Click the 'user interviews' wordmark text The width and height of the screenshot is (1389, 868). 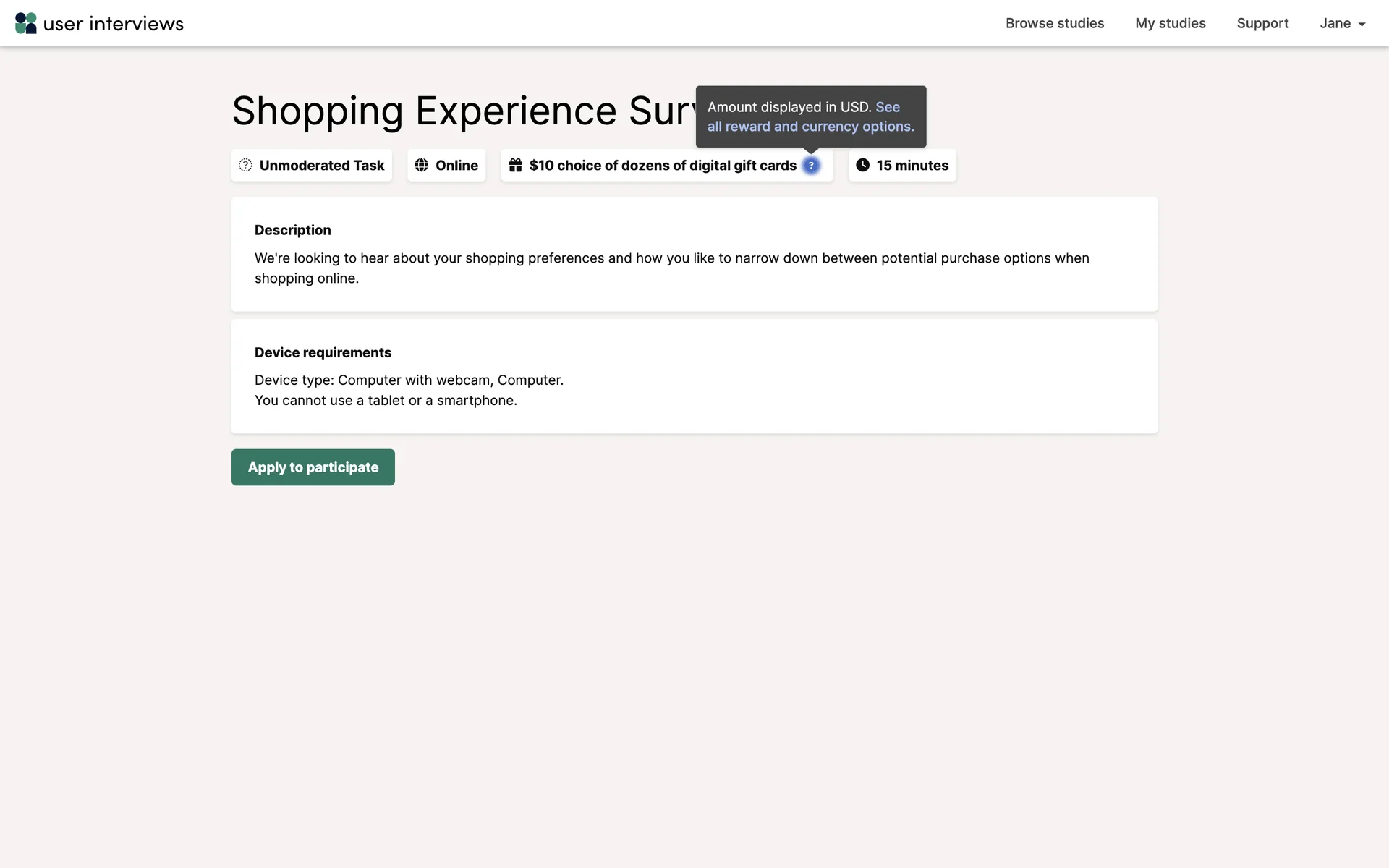[114, 24]
